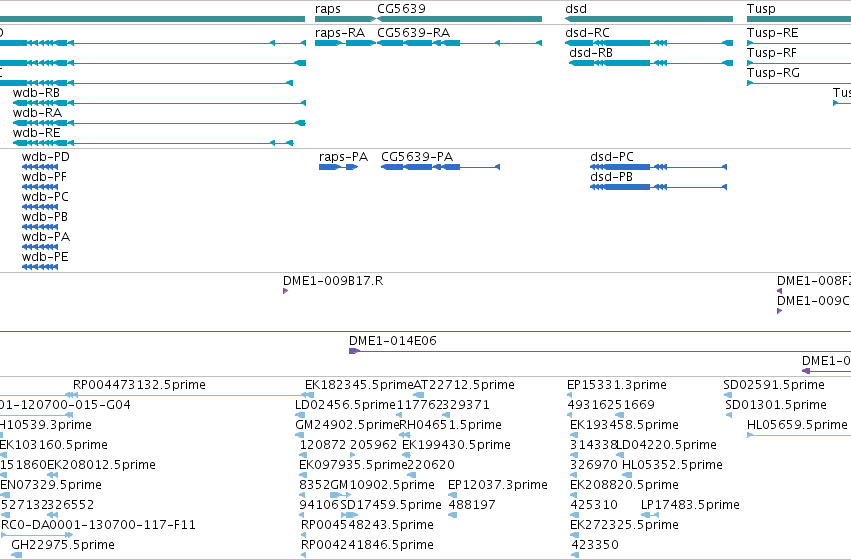Select the dsd-RB transcript label
851x560 pixels.
point(591,53)
